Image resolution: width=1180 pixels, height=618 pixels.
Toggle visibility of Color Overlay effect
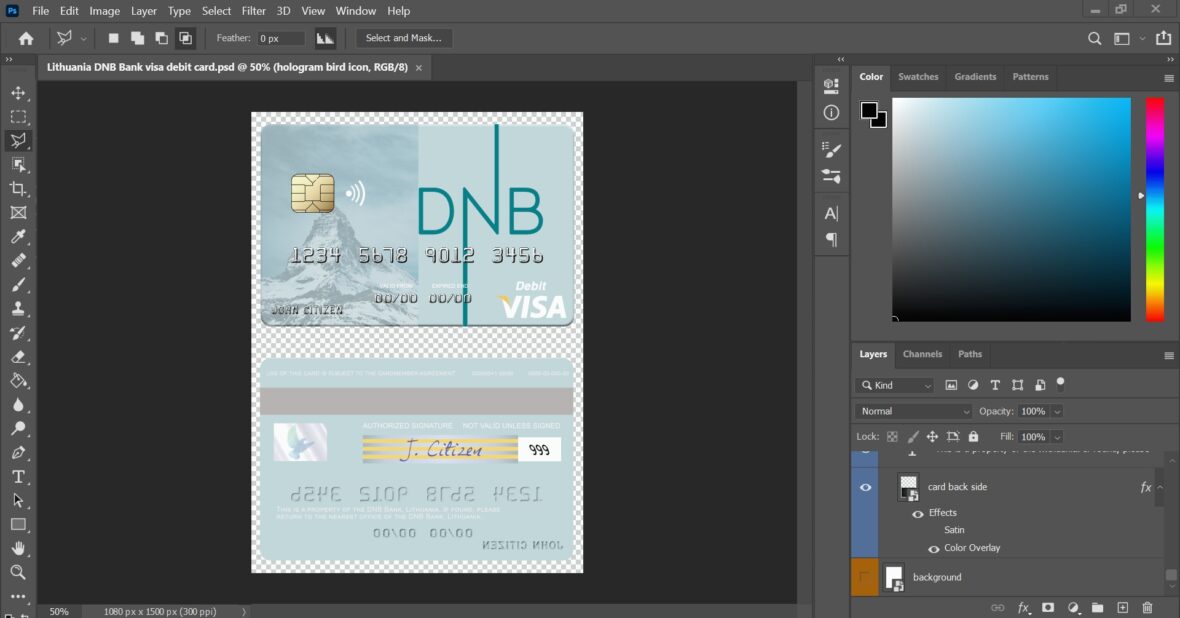[x=934, y=547]
